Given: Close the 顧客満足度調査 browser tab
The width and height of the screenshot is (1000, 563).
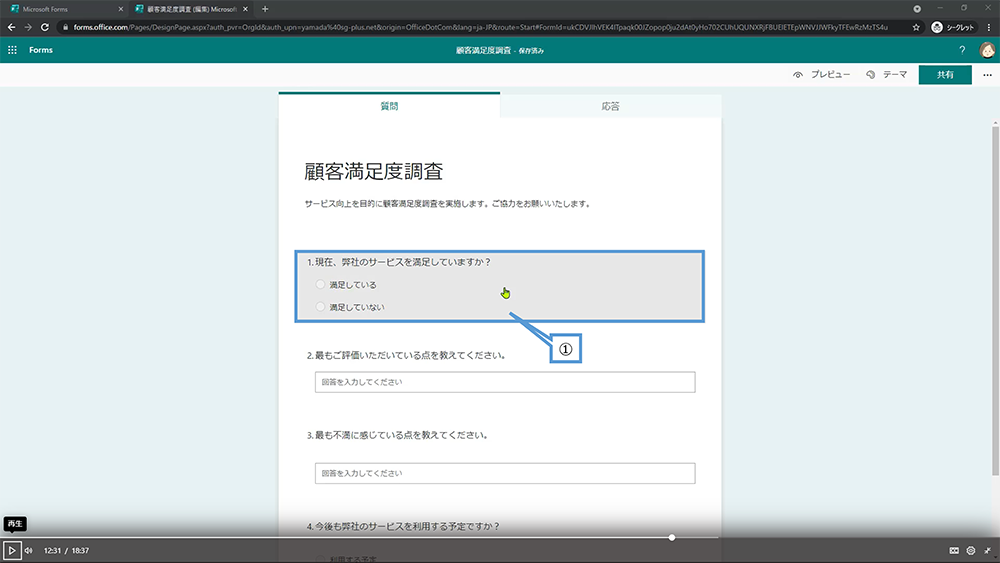Looking at the screenshot, I should 246,9.
